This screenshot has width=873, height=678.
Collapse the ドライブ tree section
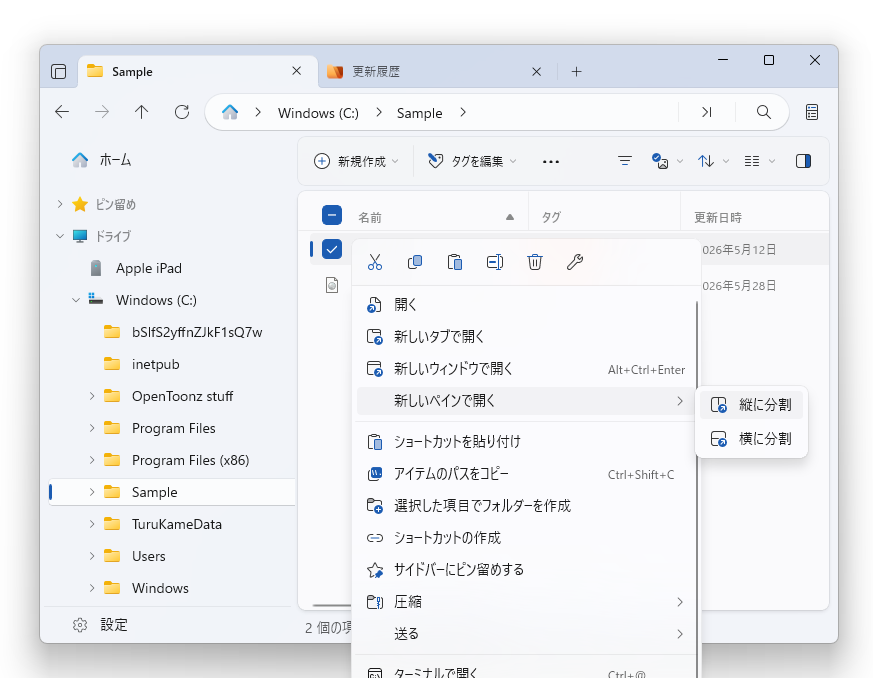(60, 236)
